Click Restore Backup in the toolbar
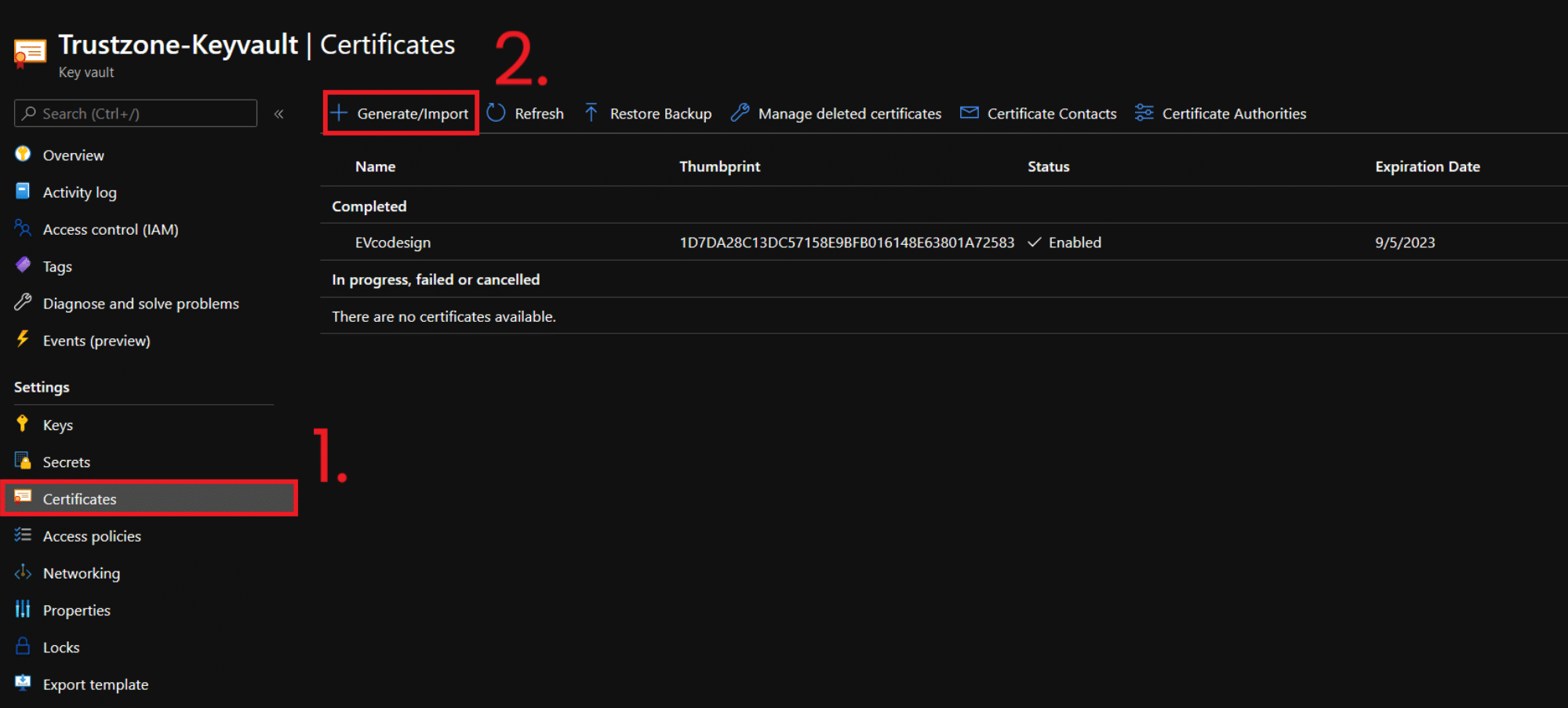The image size is (1568, 708). tap(647, 112)
